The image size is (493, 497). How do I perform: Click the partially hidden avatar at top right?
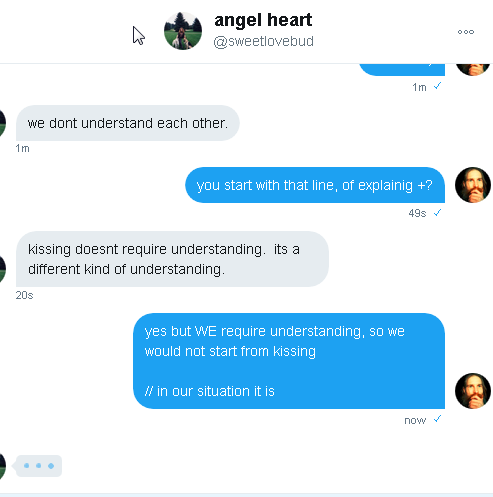473,69
